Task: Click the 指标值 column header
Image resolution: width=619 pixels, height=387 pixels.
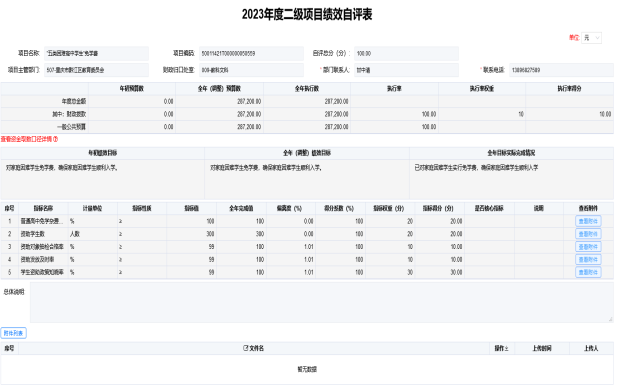Action: [x=191, y=208]
